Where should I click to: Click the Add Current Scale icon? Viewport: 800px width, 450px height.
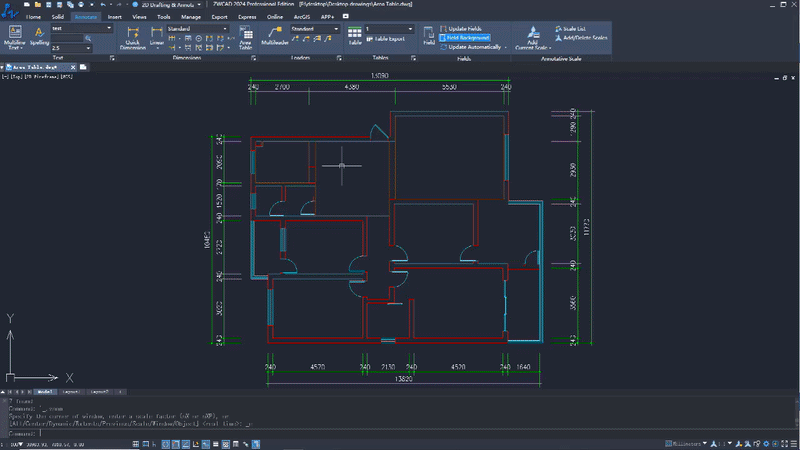531,38
